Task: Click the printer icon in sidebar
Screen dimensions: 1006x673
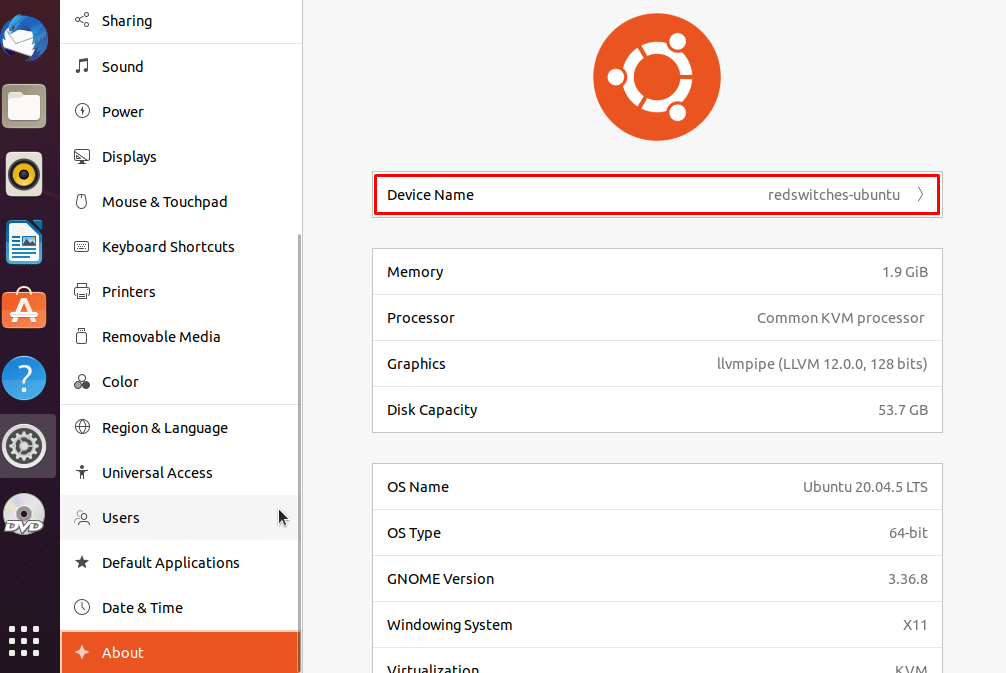Action: click(x=82, y=291)
